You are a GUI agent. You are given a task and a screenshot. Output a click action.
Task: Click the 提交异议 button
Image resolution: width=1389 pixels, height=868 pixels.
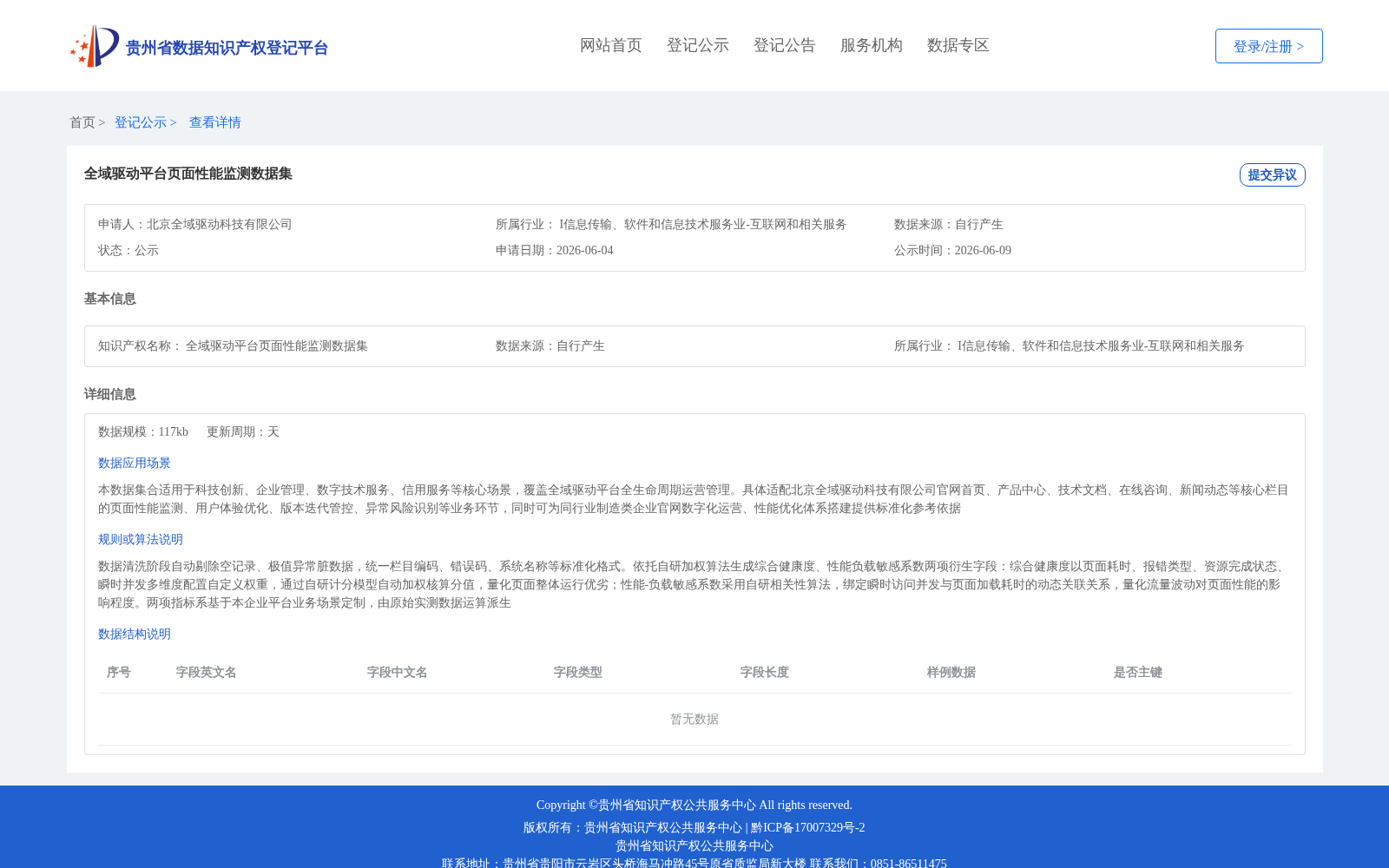(1272, 174)
